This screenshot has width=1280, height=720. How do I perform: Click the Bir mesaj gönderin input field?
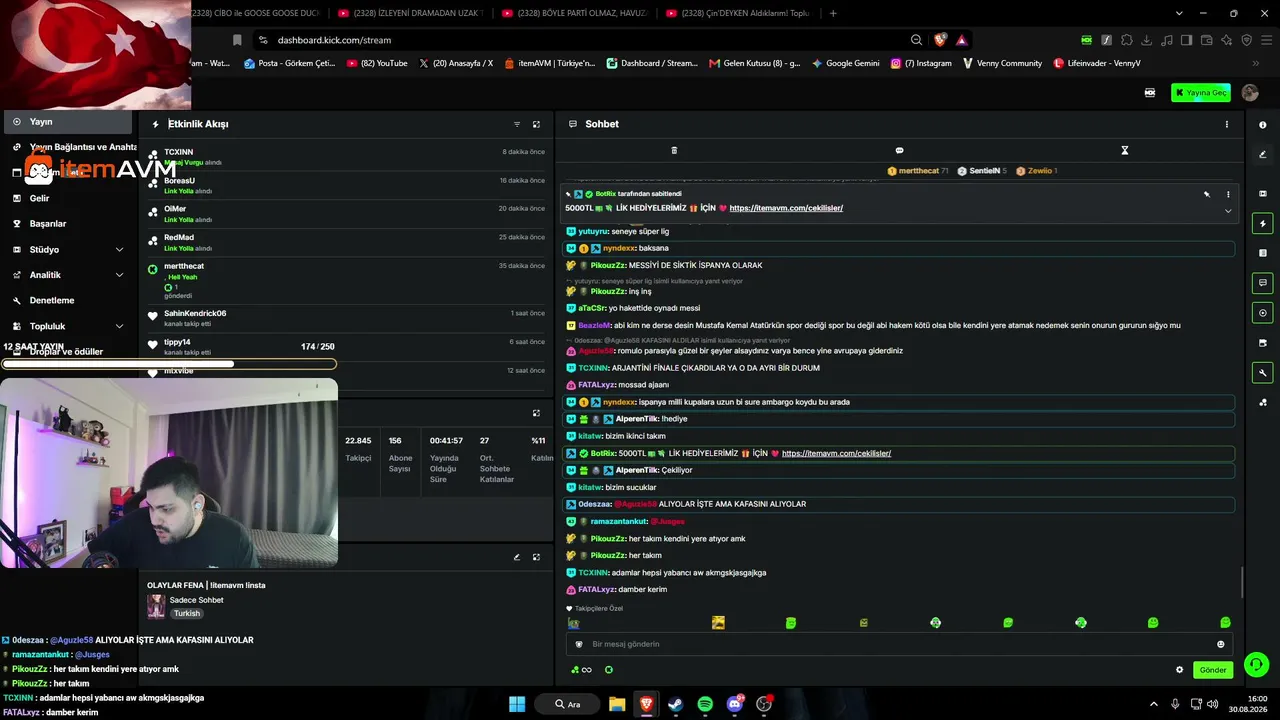point(900,644)
